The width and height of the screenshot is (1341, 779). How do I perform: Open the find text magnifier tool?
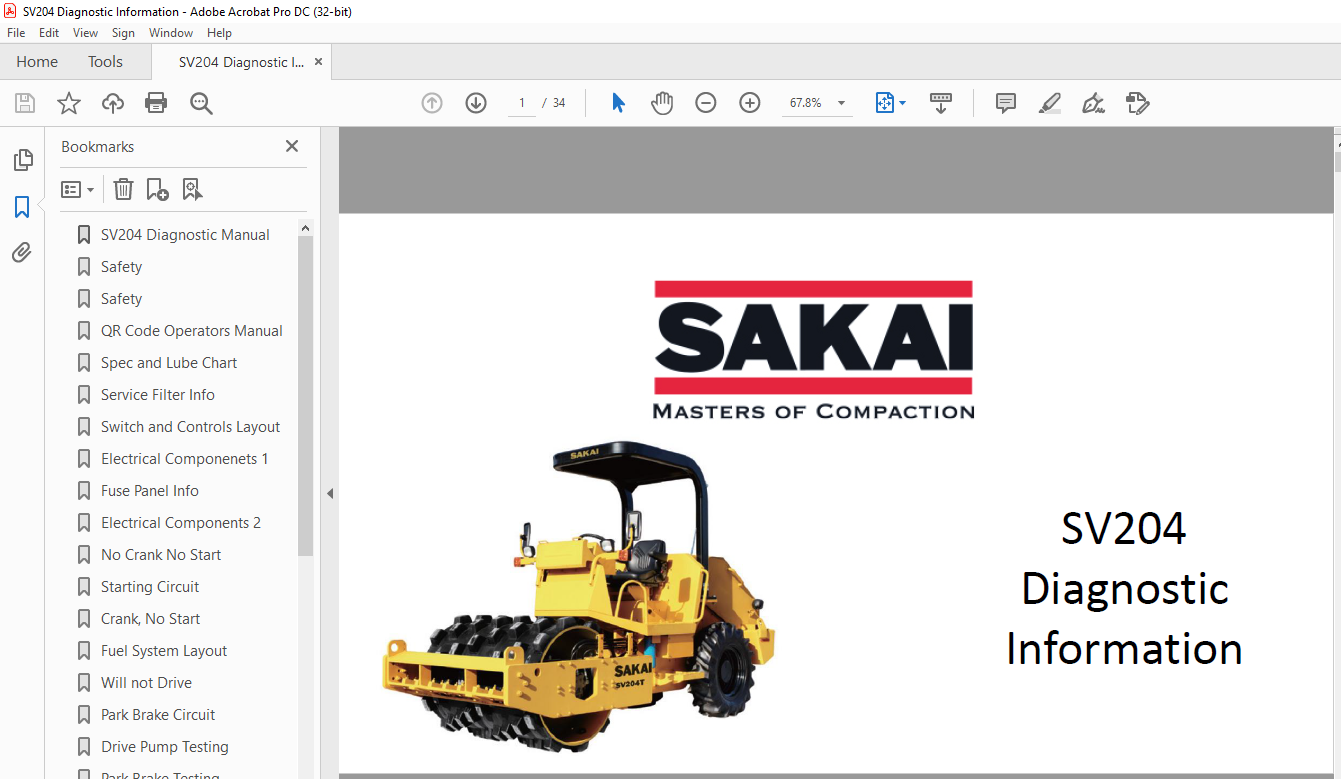pos(201,103)
